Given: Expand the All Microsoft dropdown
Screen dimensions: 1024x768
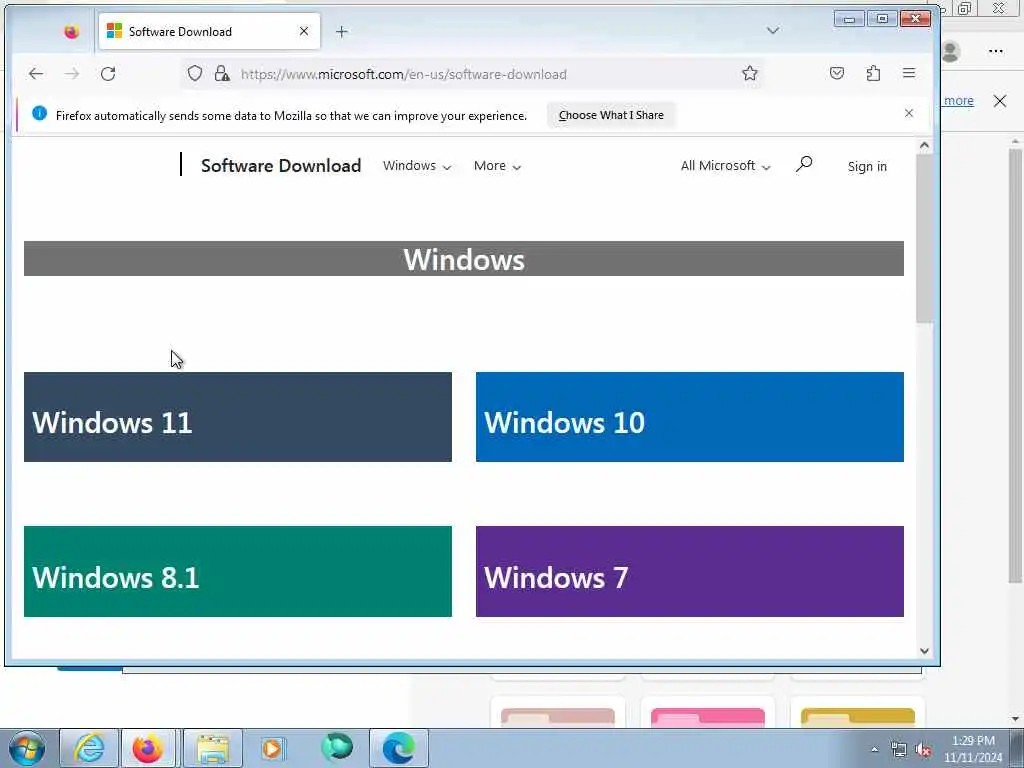Looking at the screenshot, I should pyautogui.click(x=726, y=166).
